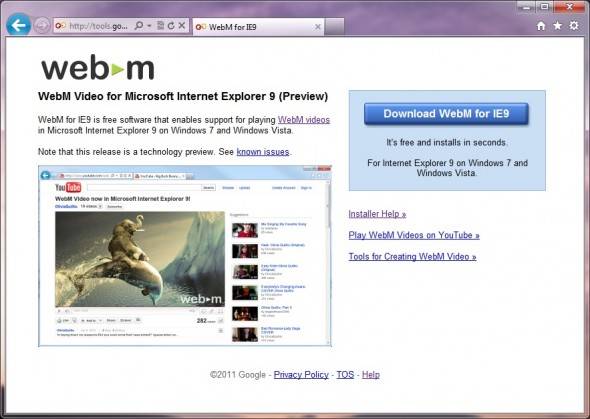This screenshot has height=419, width=590.
Task: Click the compatibility view icon
Action: tap(161, 26)
